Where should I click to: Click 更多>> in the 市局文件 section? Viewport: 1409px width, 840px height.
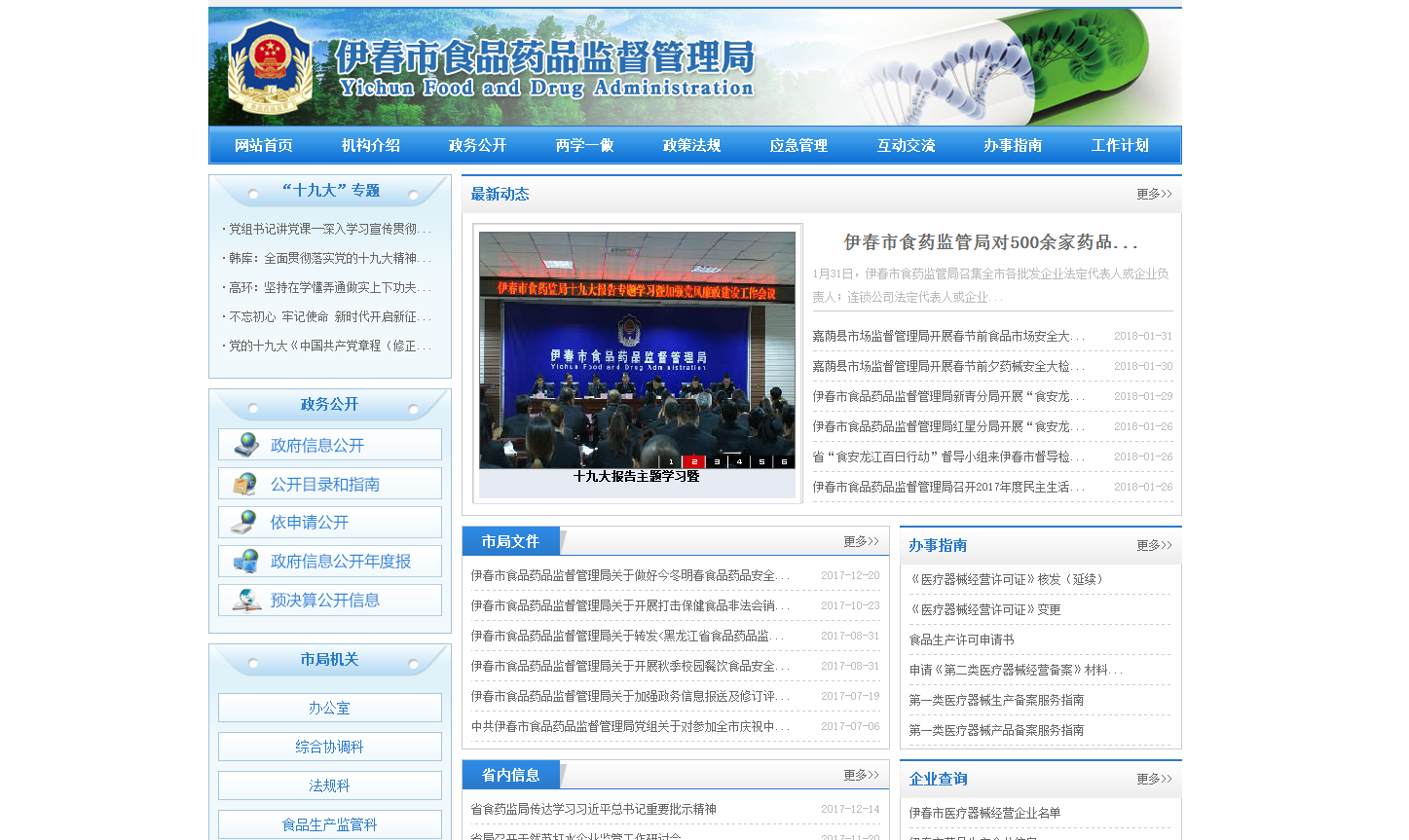[x=861, y=541]
